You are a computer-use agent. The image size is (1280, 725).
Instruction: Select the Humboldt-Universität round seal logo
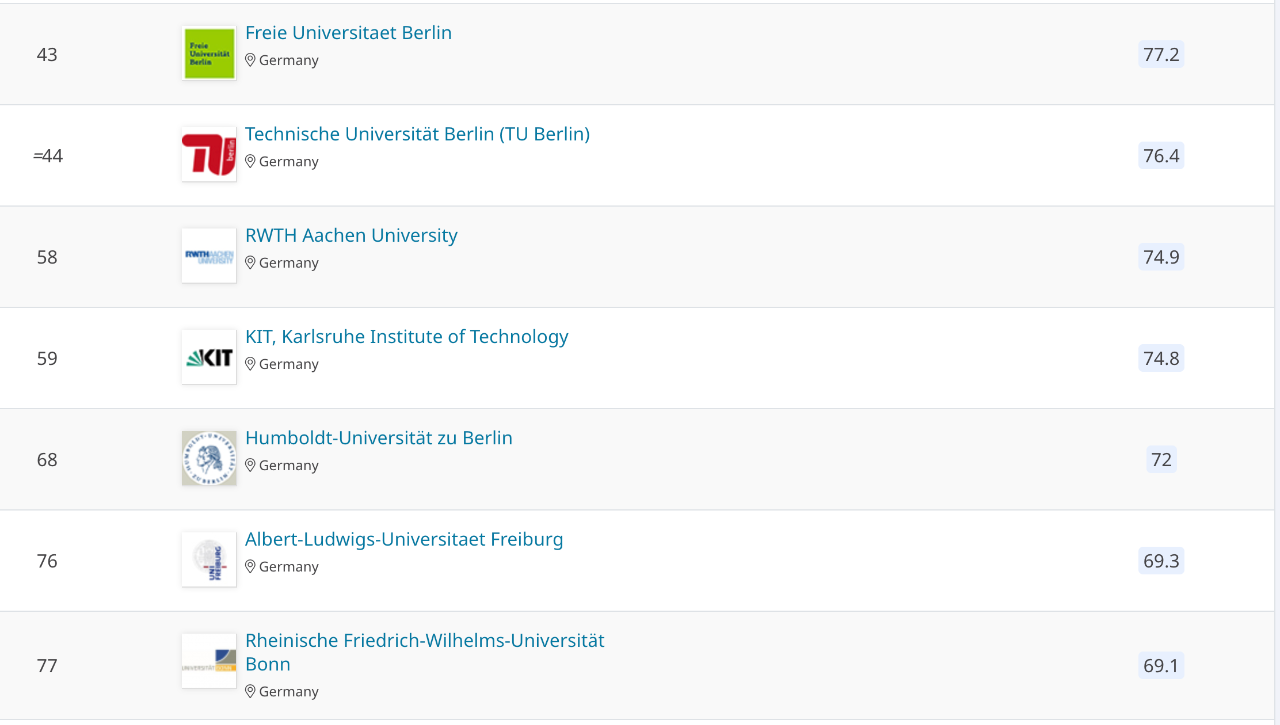click(x=209, y=459)
